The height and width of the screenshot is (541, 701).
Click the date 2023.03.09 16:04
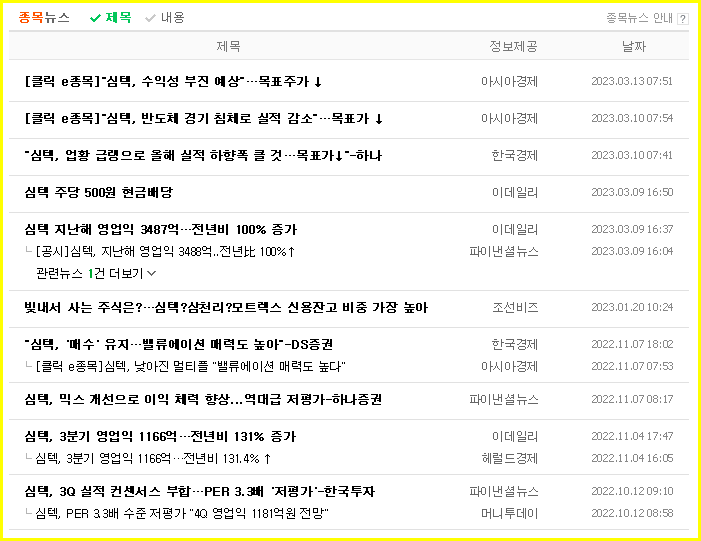pyautogui.click(x=632, y=252)
